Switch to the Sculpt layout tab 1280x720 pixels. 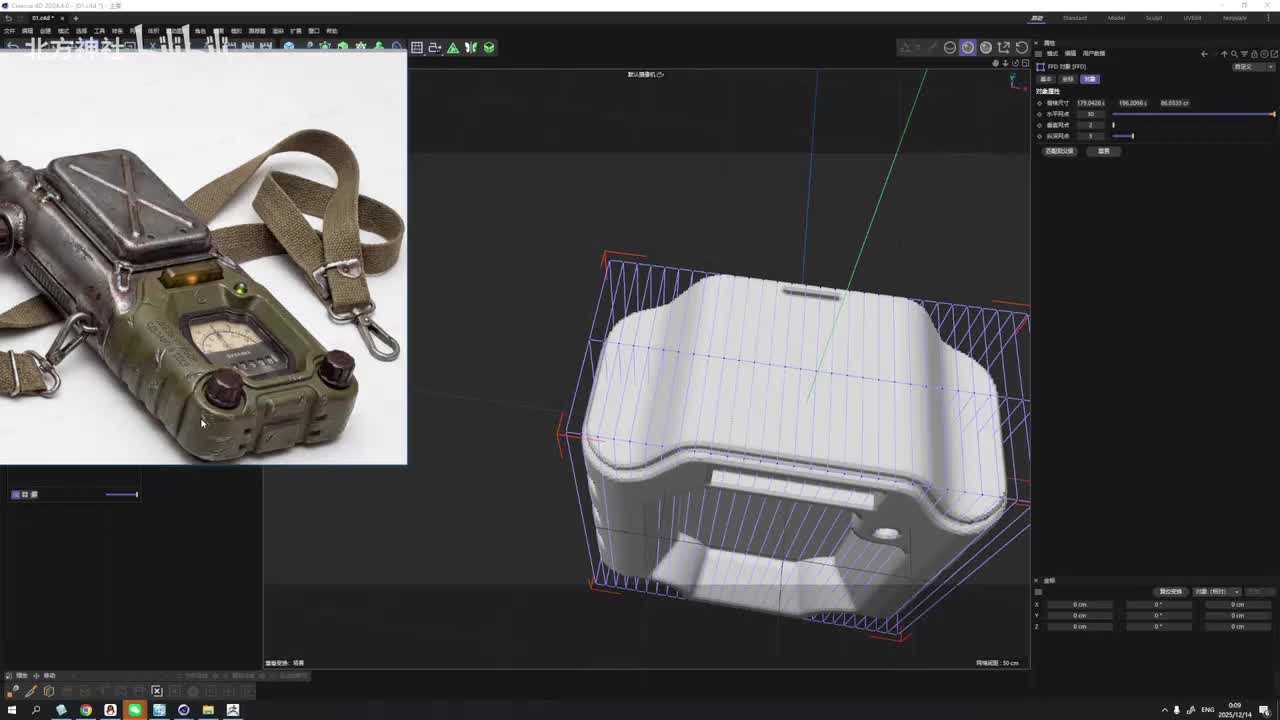(1154, 18)
